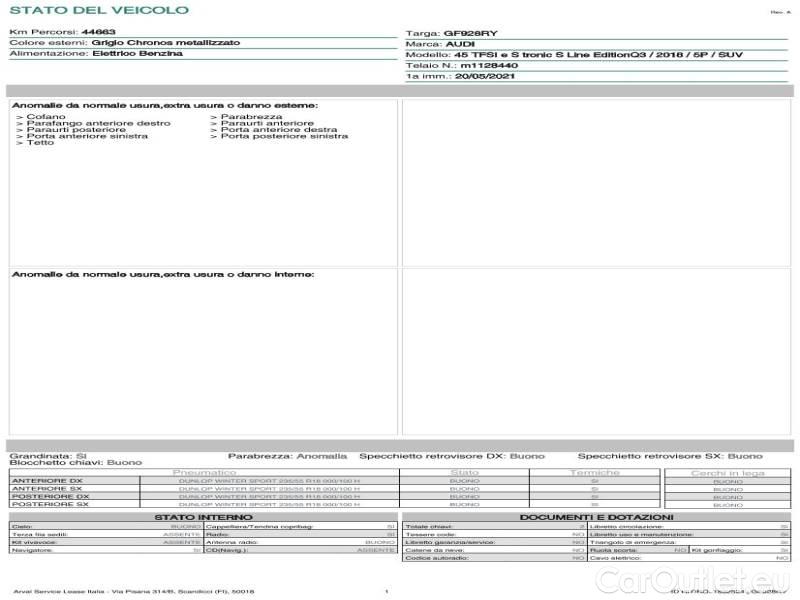
Task: Select the 'Libretto circolazione:' row label
Action: coord(627,527)
